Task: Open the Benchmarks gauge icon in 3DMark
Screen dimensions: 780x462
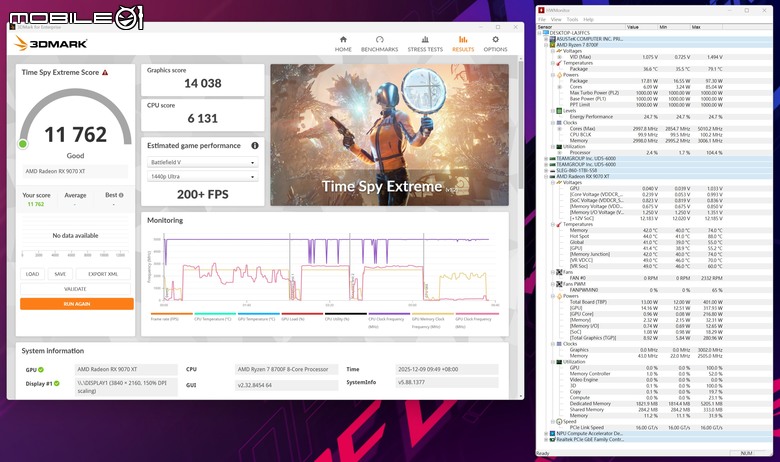Action: (x=380, y=39)
